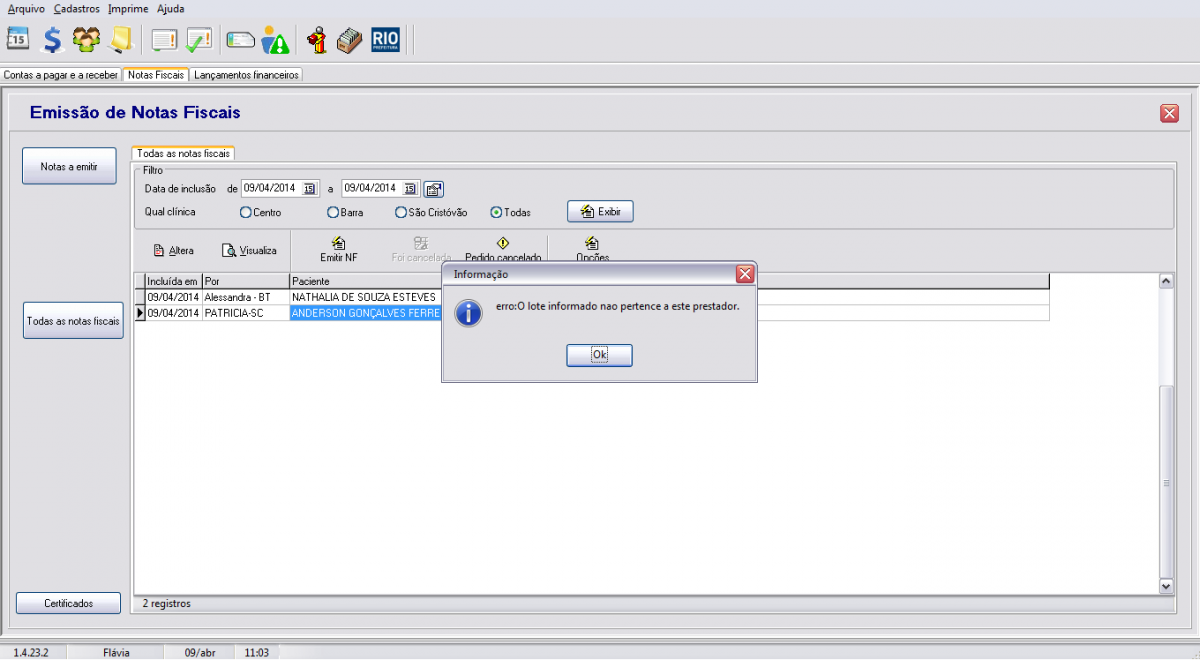Image resolution: width=1200 pixels, height=660 pixels.
Task: Switch to Notas Fiscais tab
Action: point(156,75)
